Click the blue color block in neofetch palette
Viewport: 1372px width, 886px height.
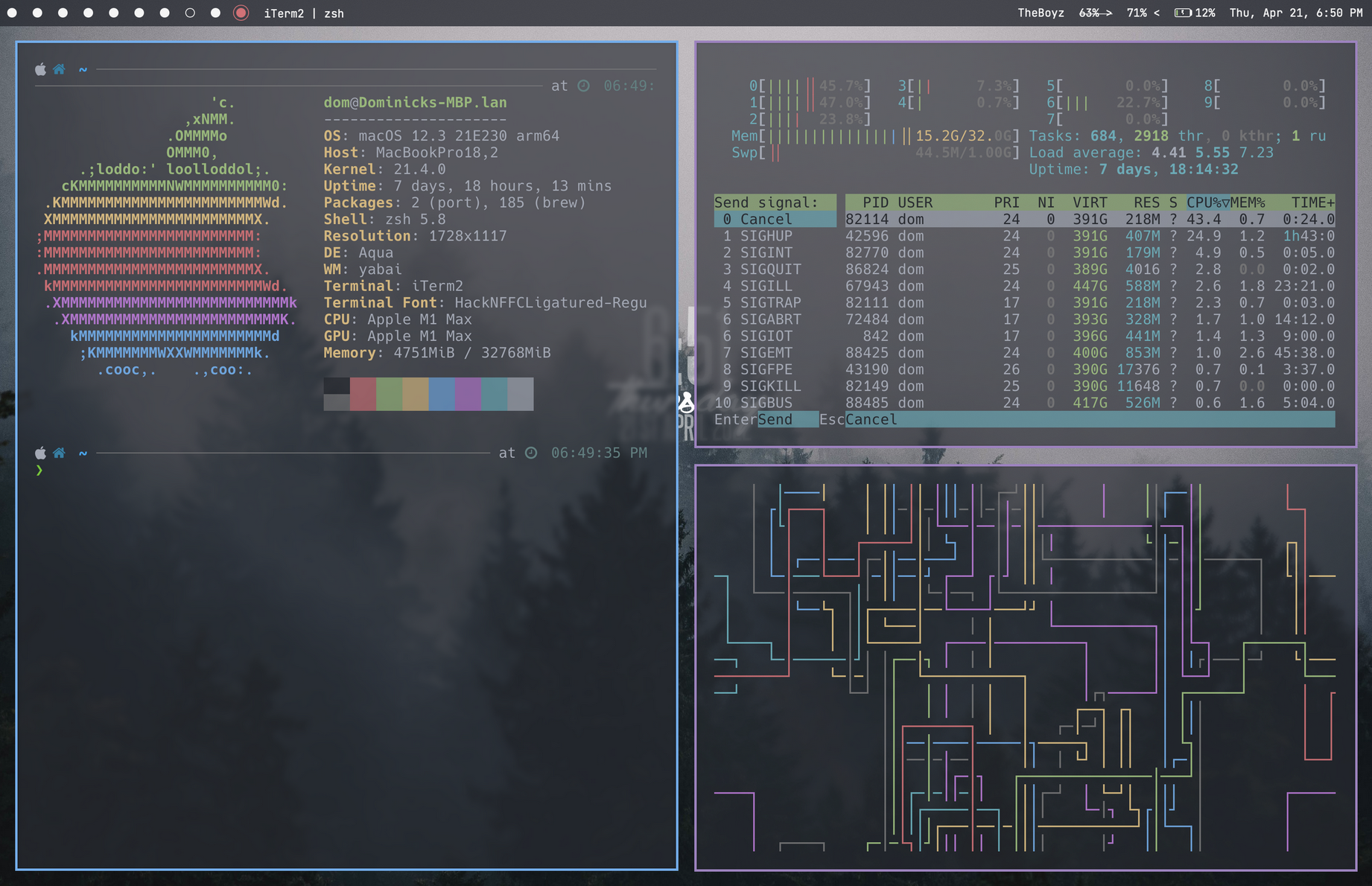tap(442, 394)
